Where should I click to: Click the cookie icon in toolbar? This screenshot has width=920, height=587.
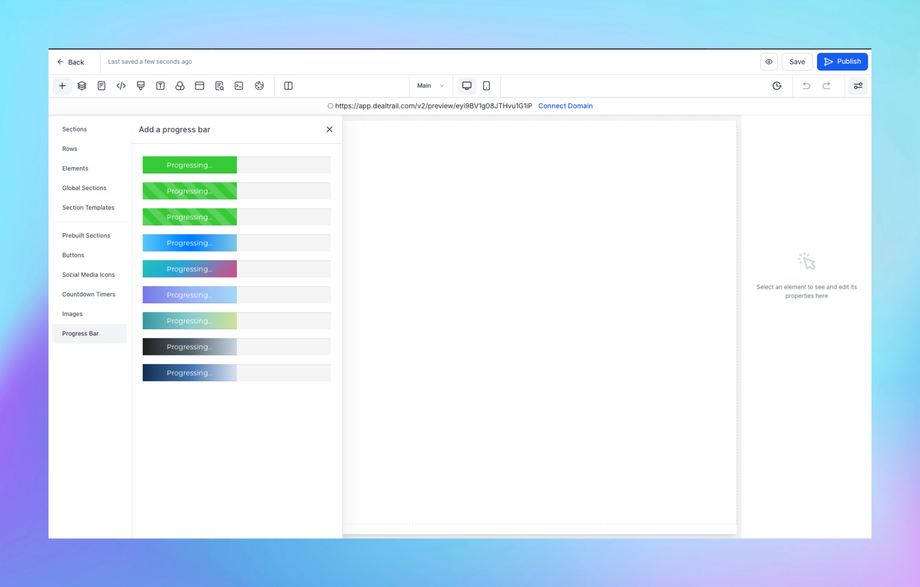(259, 86)
